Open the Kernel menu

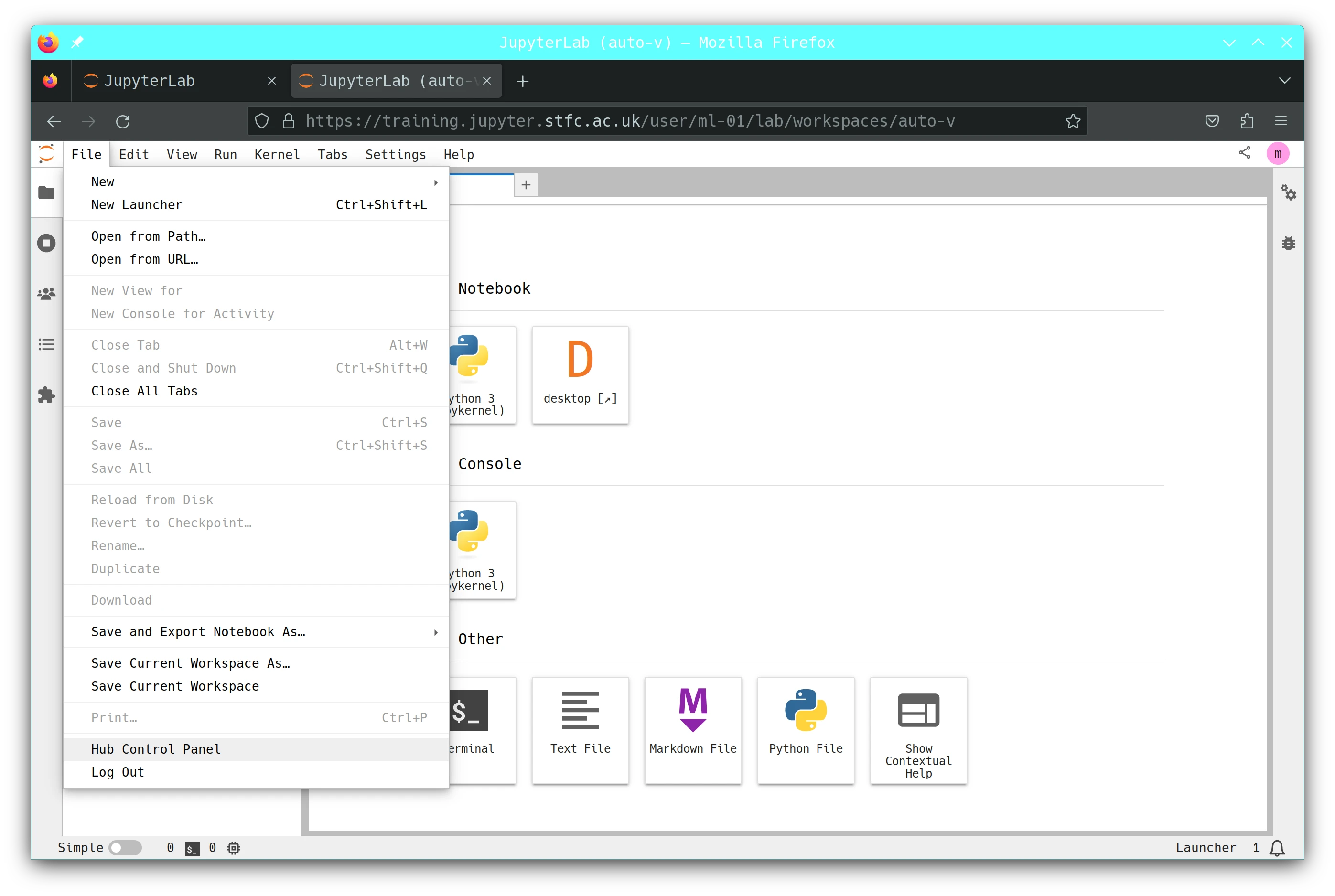click(277, 154)
